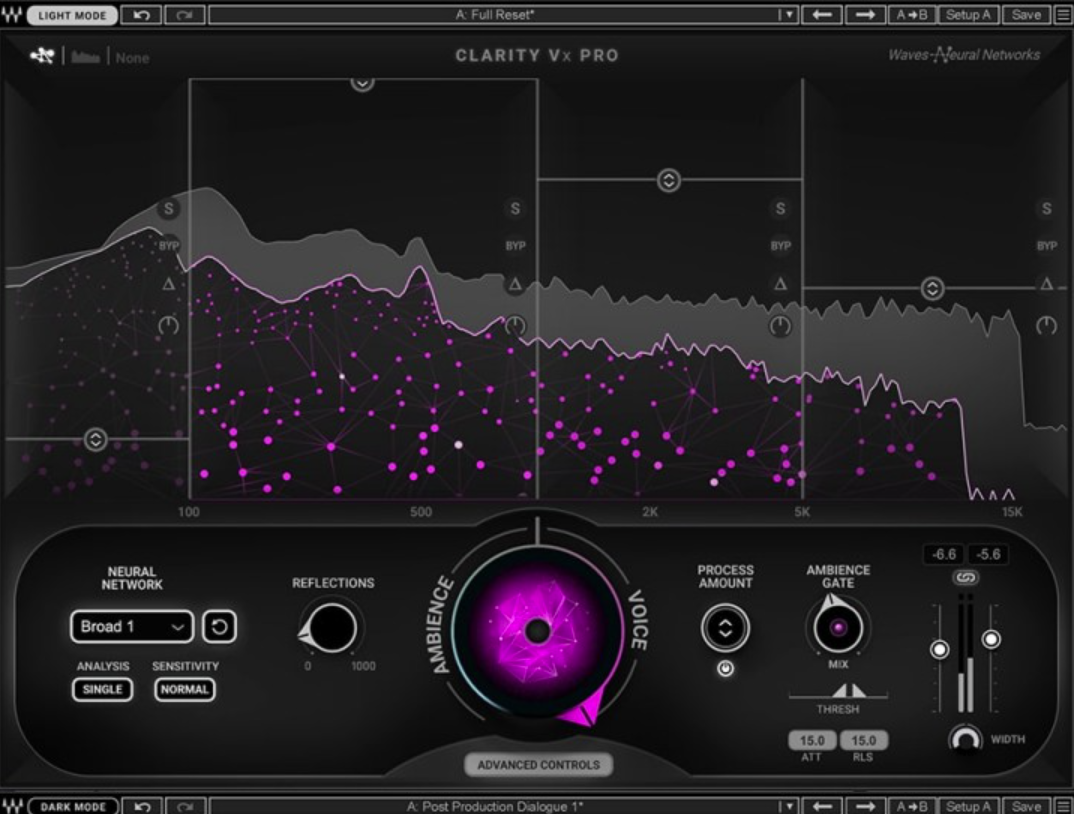Click the Waves logo in bottom toolbar
The image size is (1074, 814).
pyautogui.click(x=12, y=806)
